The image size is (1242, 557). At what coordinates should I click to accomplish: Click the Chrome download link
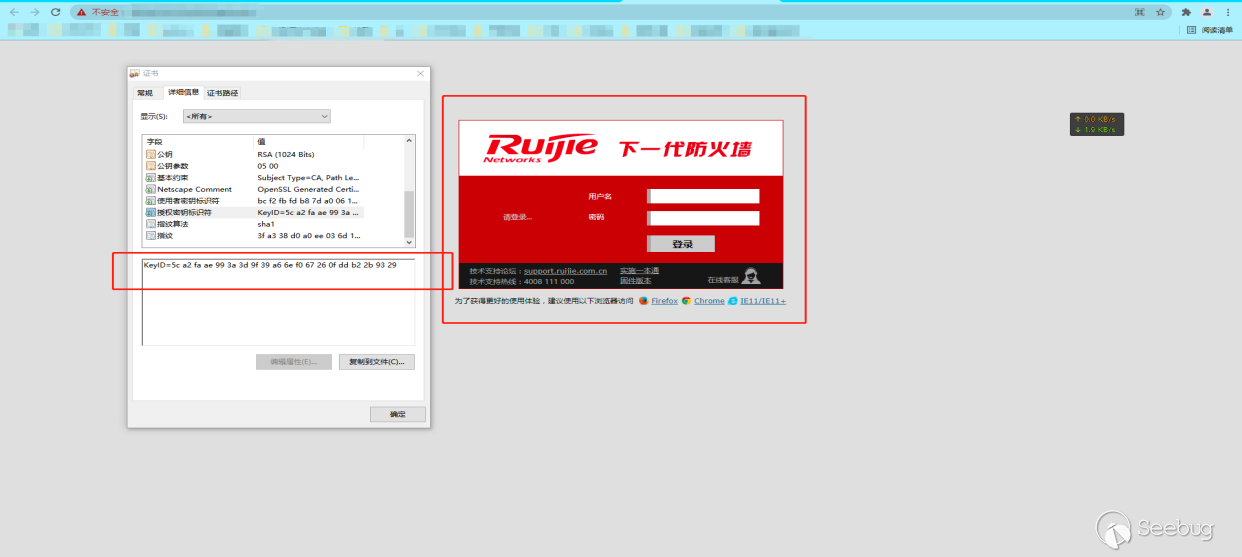click(x=709, y=301)
